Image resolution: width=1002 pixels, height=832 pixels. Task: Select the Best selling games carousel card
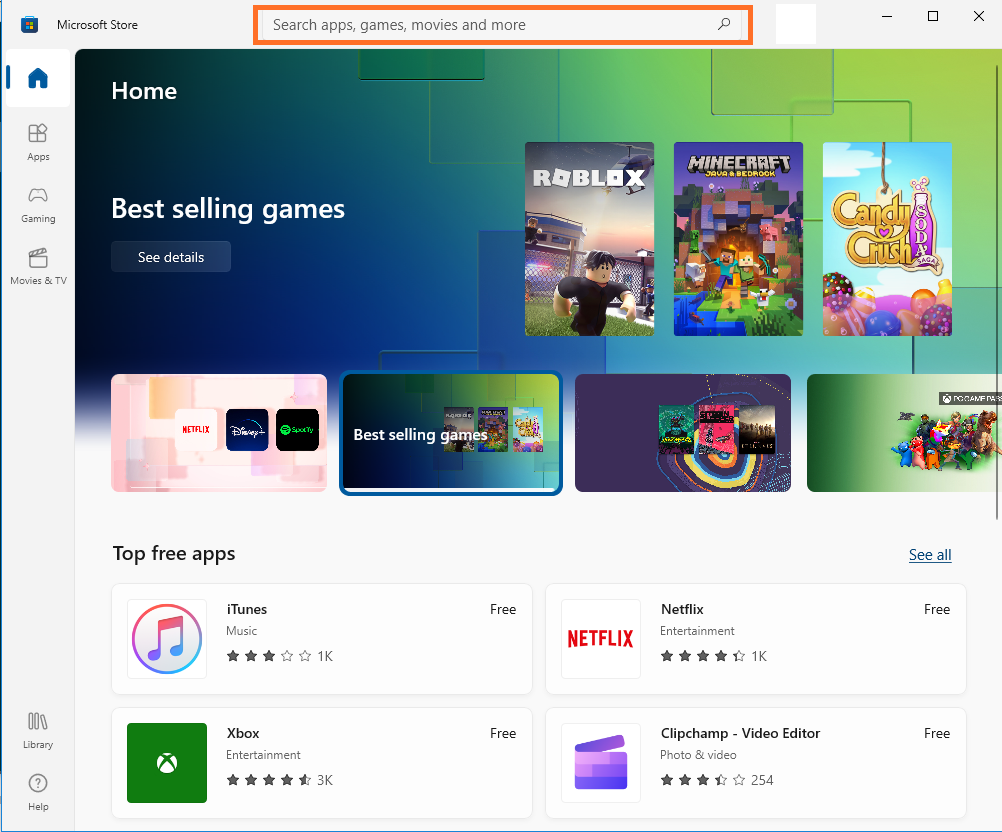[x=451, y=433]
